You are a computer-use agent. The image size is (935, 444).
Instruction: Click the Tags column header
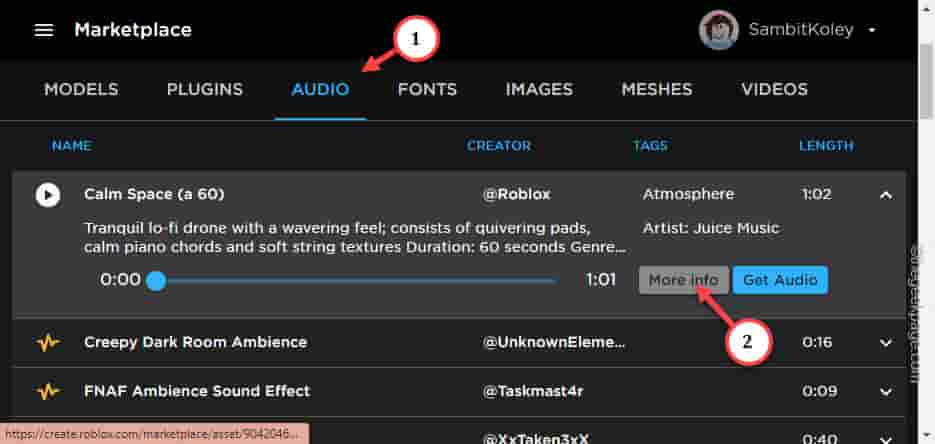pos(650,146)
